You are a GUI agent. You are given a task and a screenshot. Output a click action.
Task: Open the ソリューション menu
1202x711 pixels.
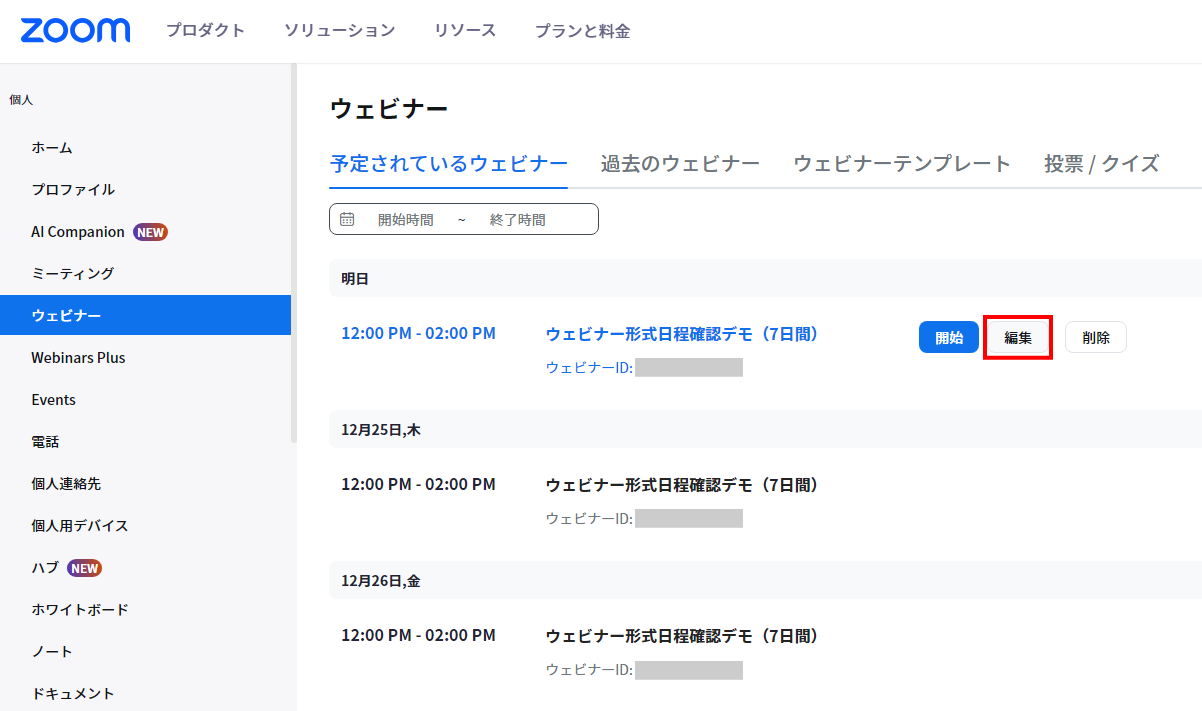[x=339, y=31]
